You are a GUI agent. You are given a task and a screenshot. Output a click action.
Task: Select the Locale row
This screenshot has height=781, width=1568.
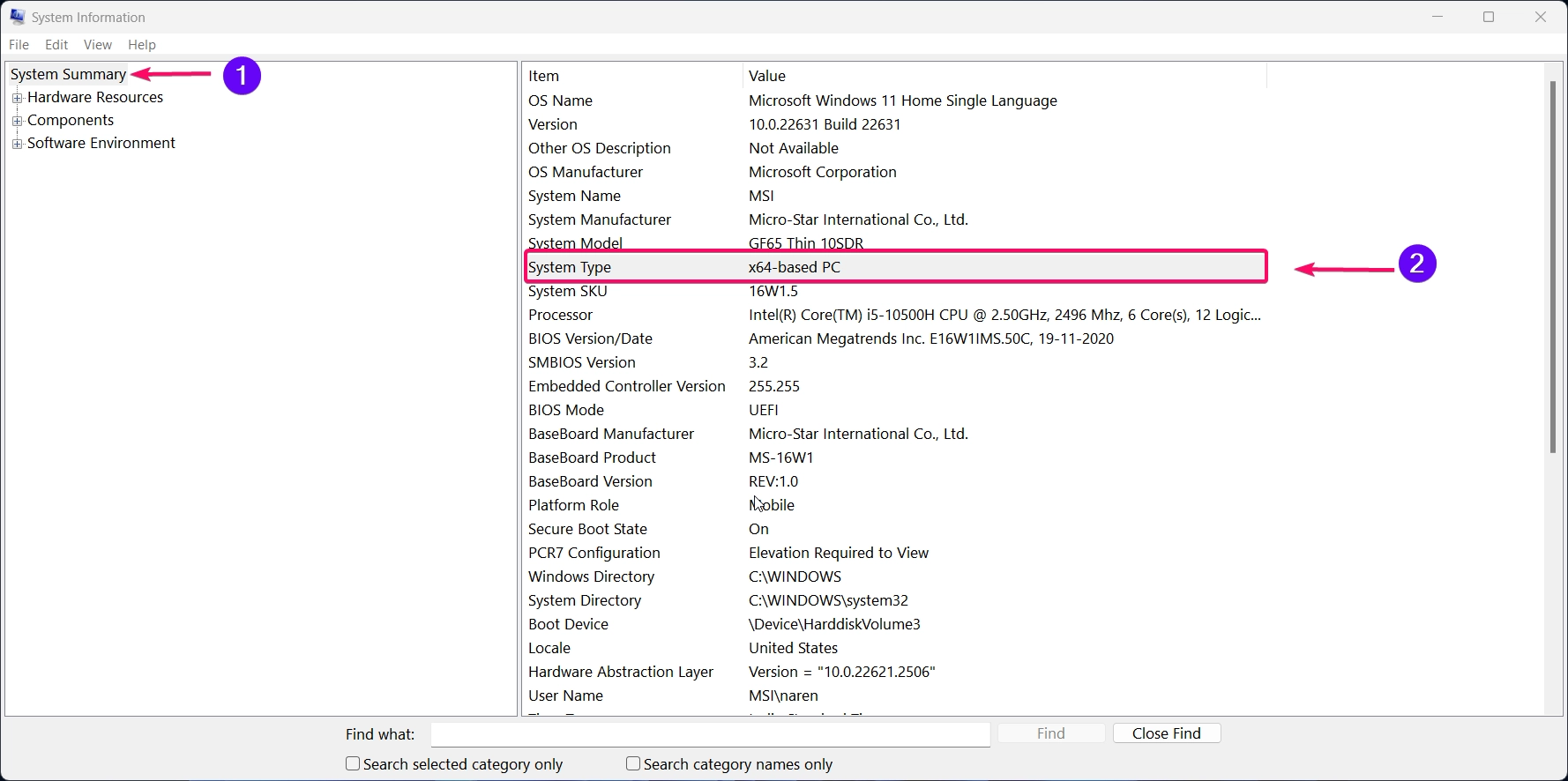point(895,648)
